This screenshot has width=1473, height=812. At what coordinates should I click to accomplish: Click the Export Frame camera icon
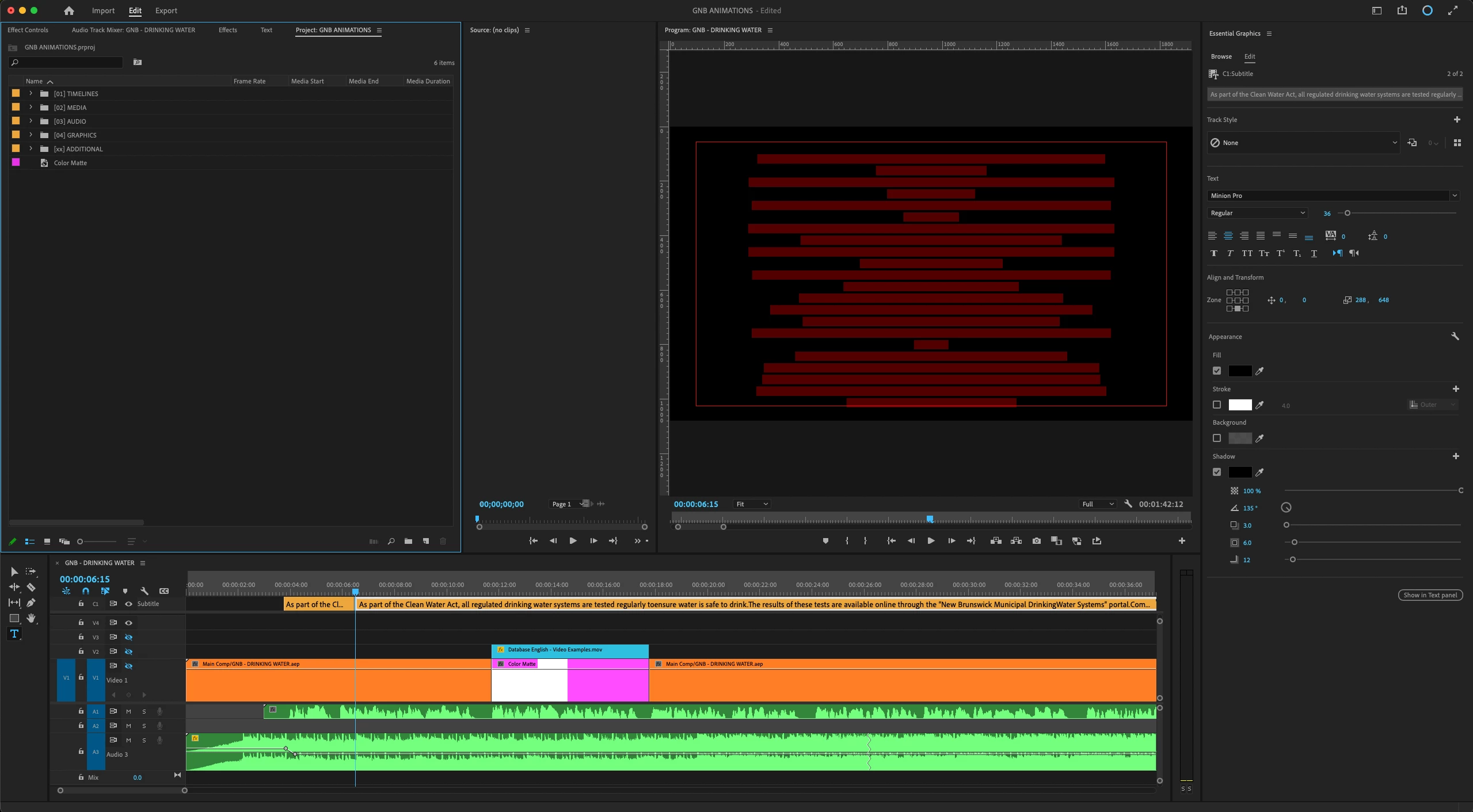tap(1036, 541)
